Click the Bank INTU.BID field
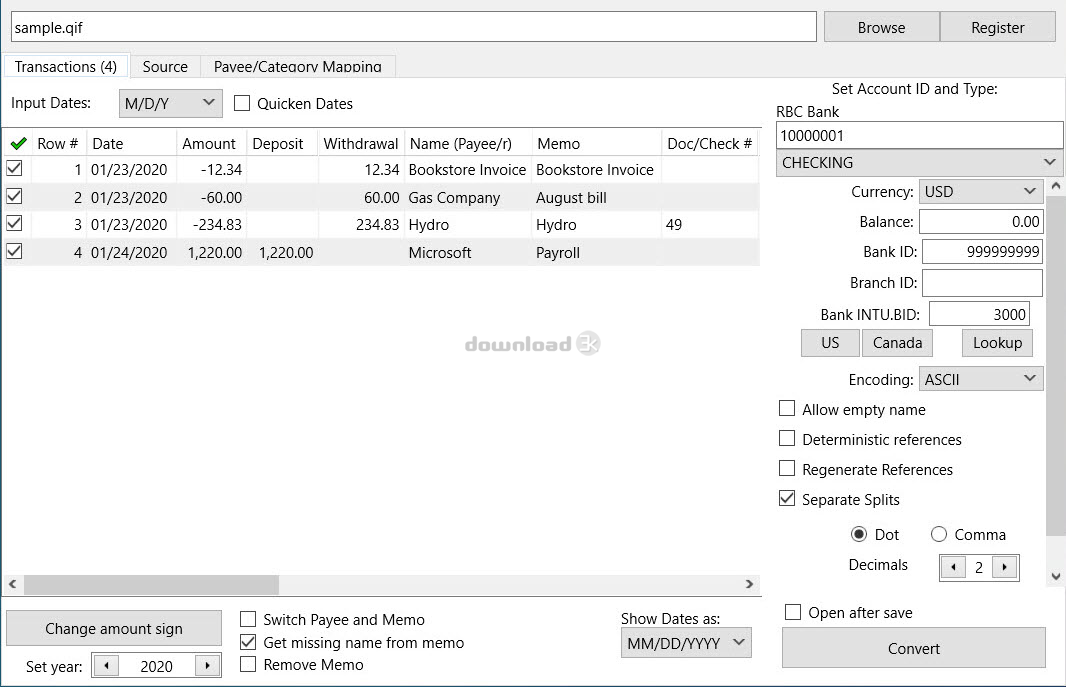This screenshot has width=1066, height=687. coord(979,314)
